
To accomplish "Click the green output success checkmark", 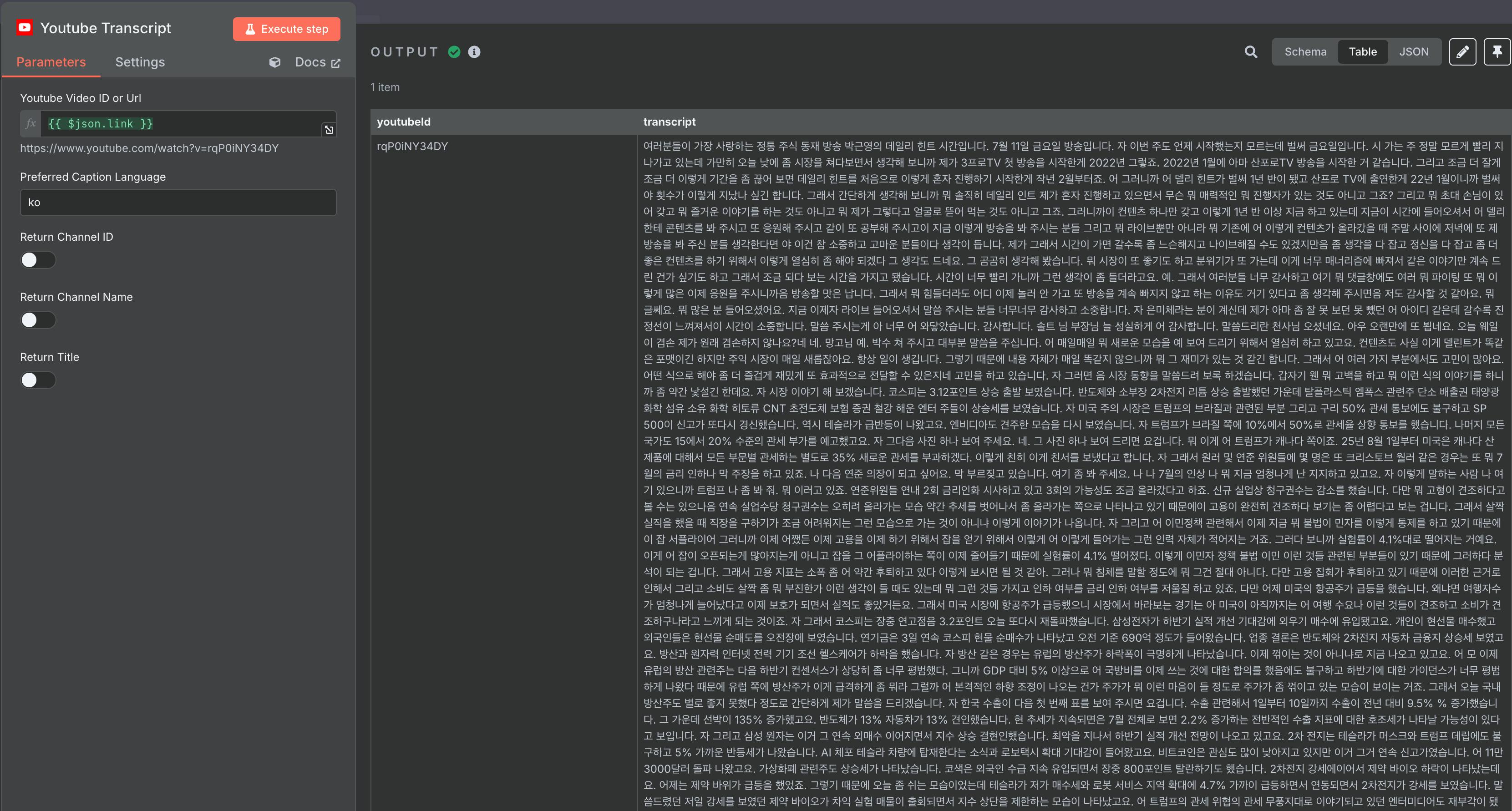I will point(454,51).
